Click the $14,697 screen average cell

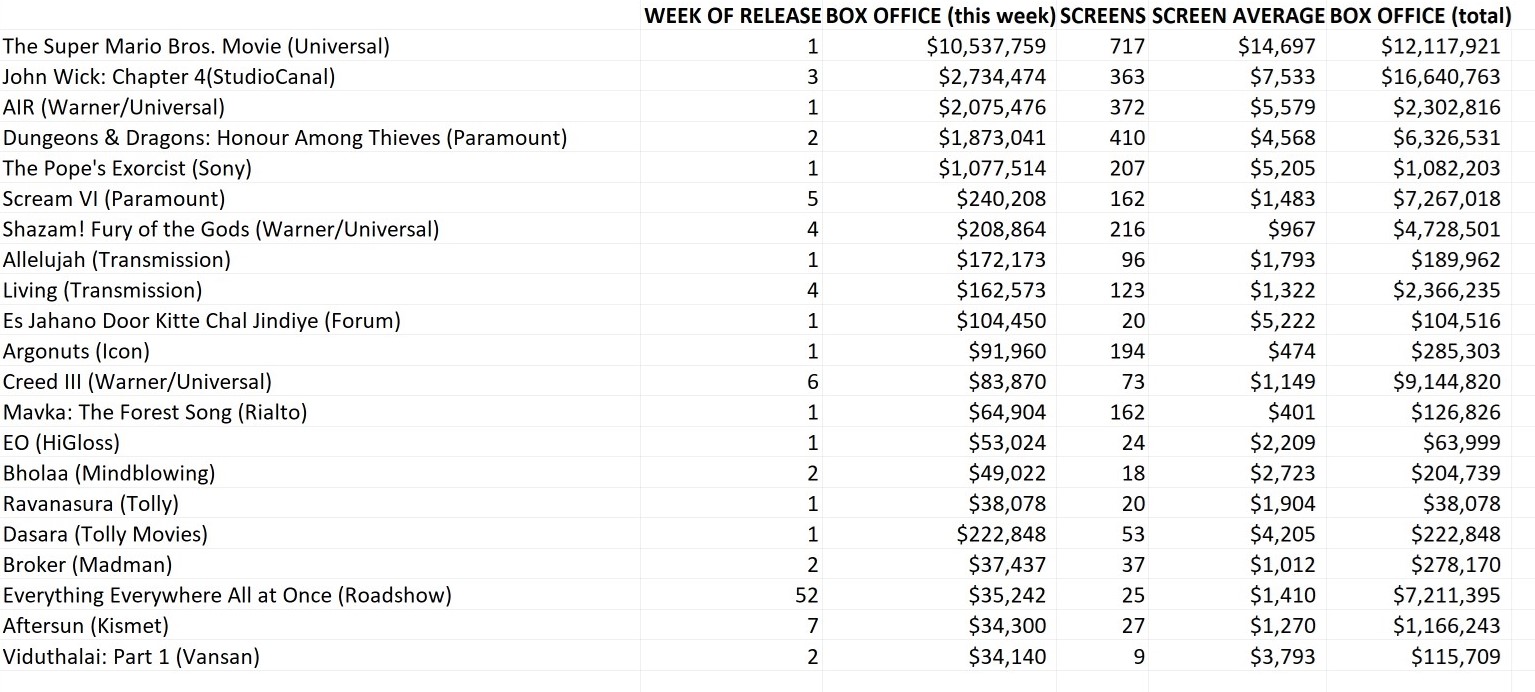click(1283, 46)
